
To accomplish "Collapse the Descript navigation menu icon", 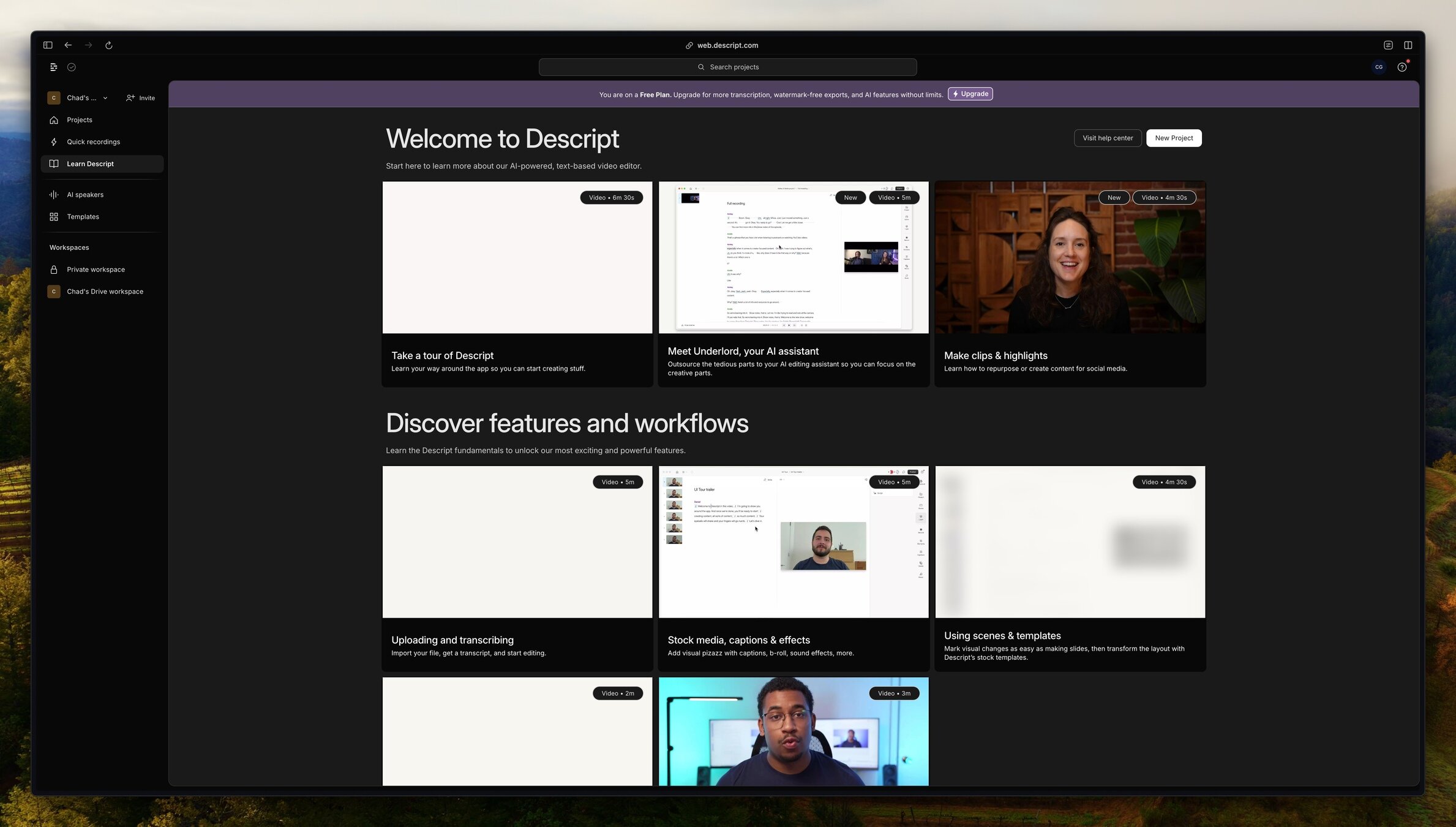I will click(x=54, y=67).
